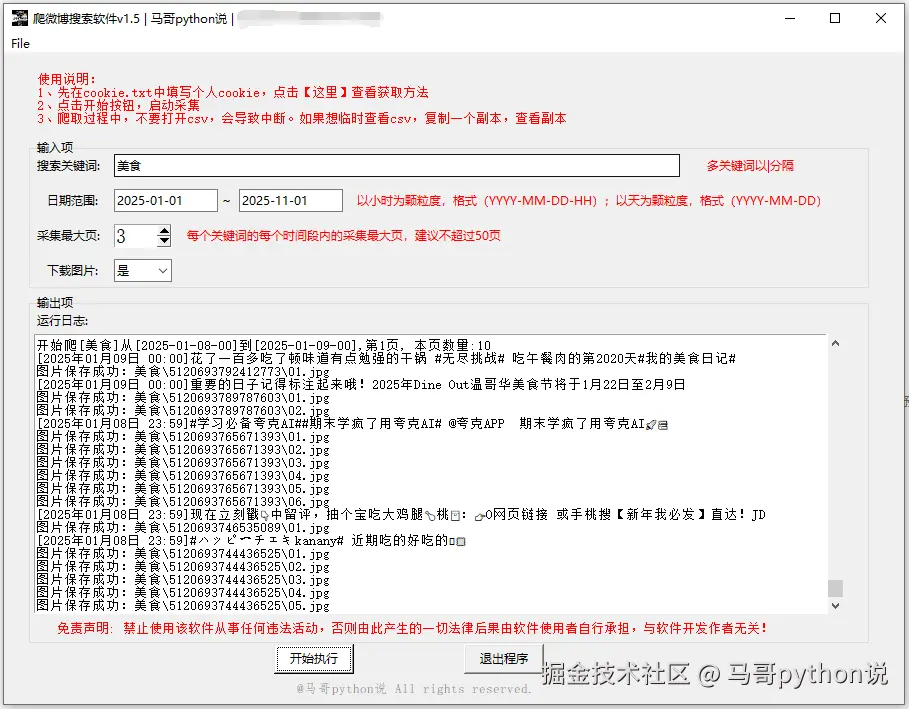Maximize the application window

(837, 18)
